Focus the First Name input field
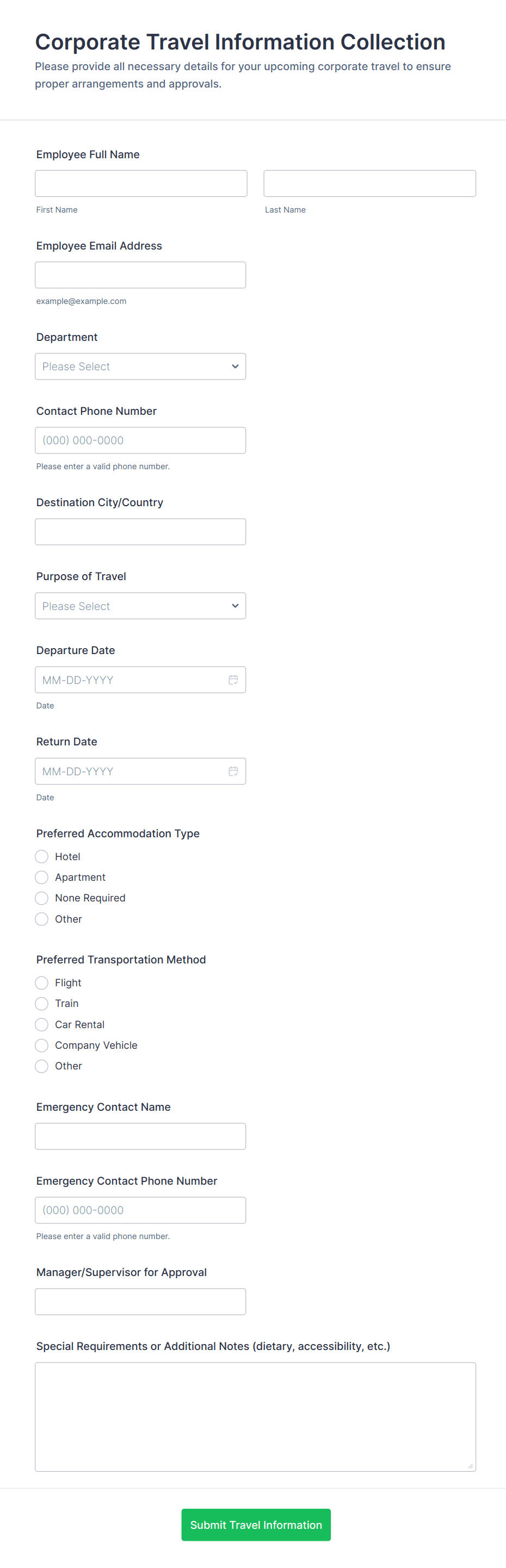Image resolution: width=506 pixels, height=1568 pixels. pyautogui.click(x=141, y=183)
